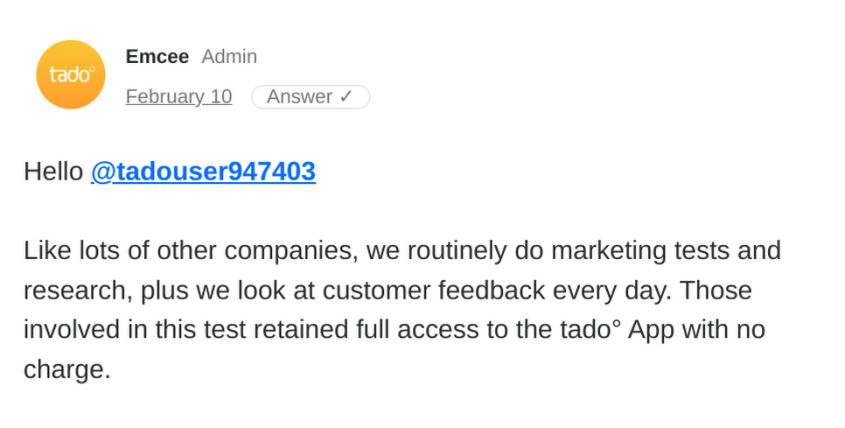Viewport: 845px width, 428px height.
Task: Click the phrase 'marketing tests and'
Action: (x=666, y=251)
